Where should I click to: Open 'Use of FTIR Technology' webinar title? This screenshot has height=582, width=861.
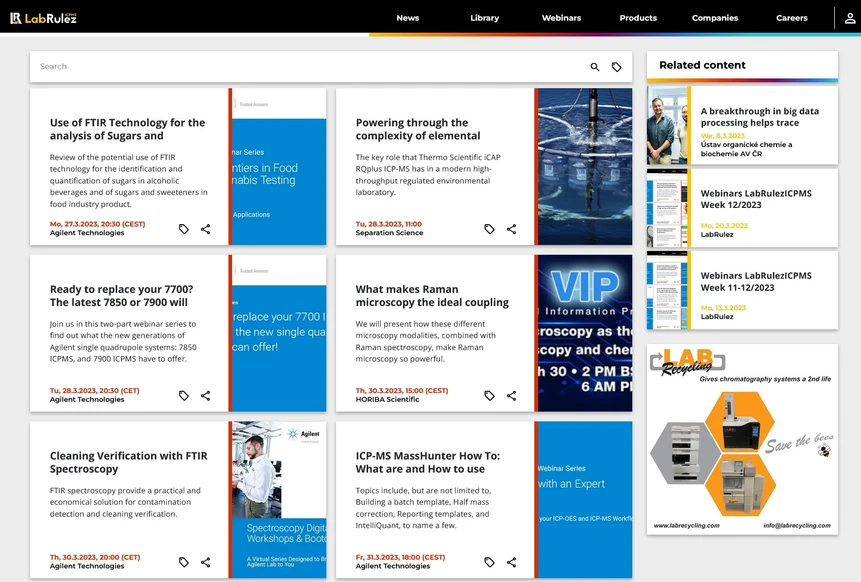coord(127,129)
